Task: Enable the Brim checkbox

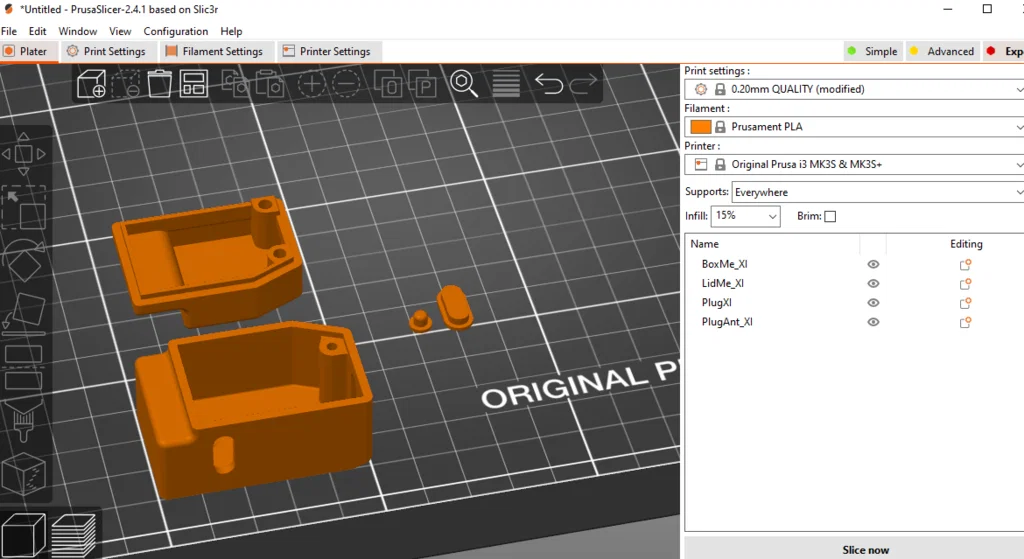Action: (830, 217)
